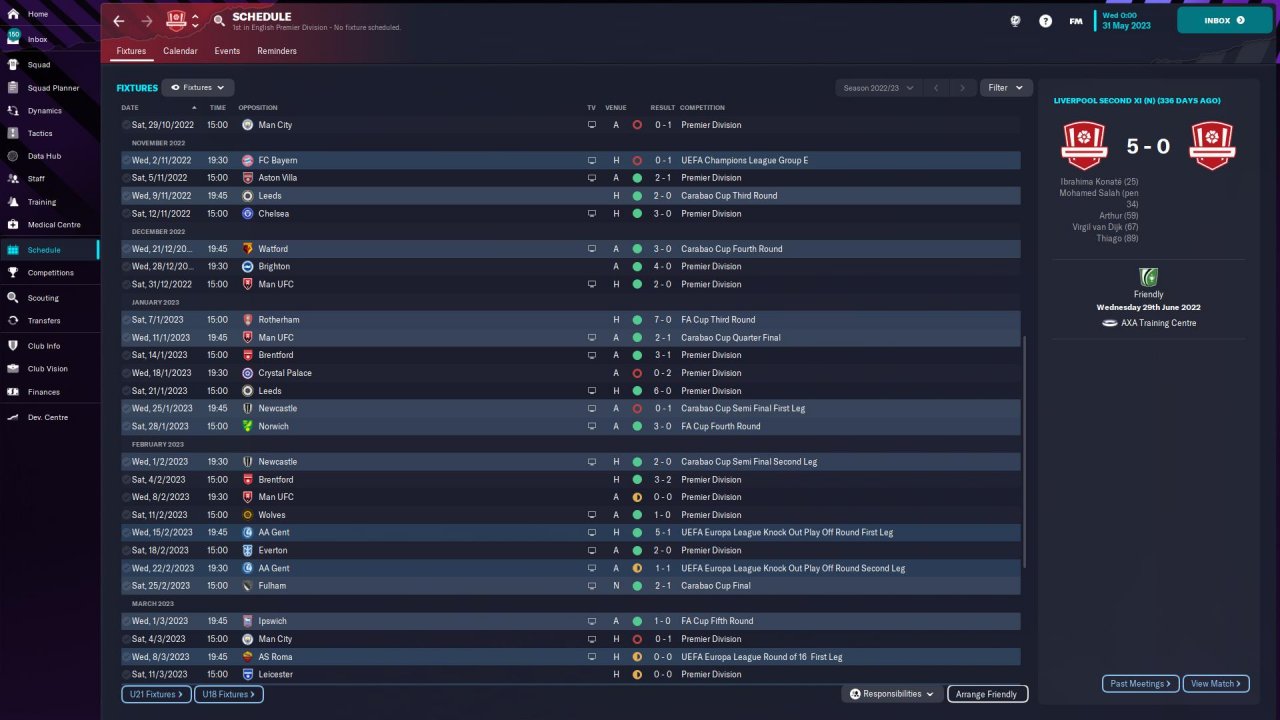Select the circle for Man City 29/10/2022 fixture
Viewport: 1280px width, 720px height.
point(127,125)
